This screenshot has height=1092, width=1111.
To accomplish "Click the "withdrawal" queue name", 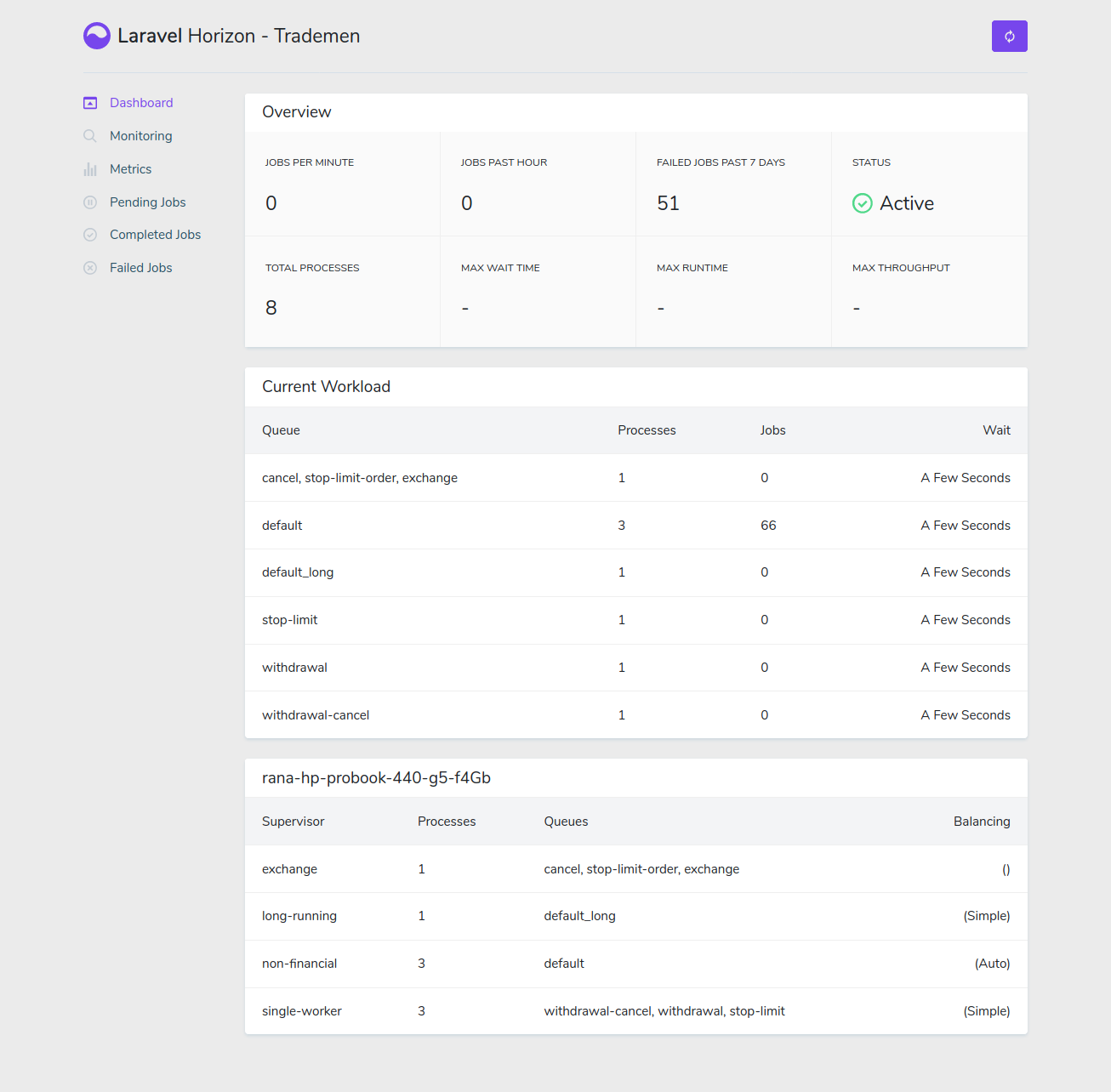I will (x=294, y=668).
